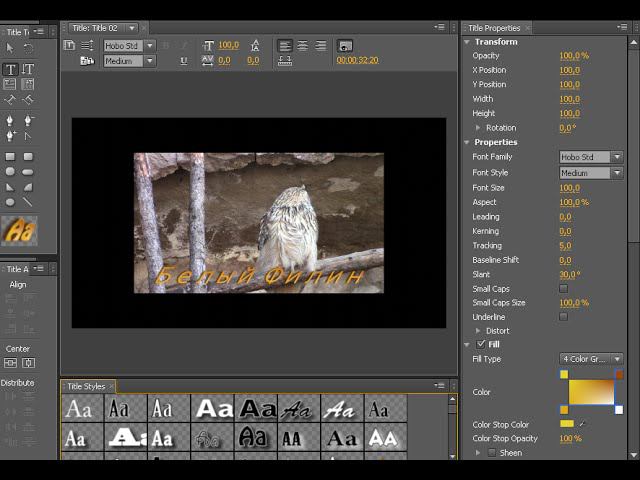Viewport: 640px width, 480px height.
Task: Select the Pen tool
Action: [10, 121]
